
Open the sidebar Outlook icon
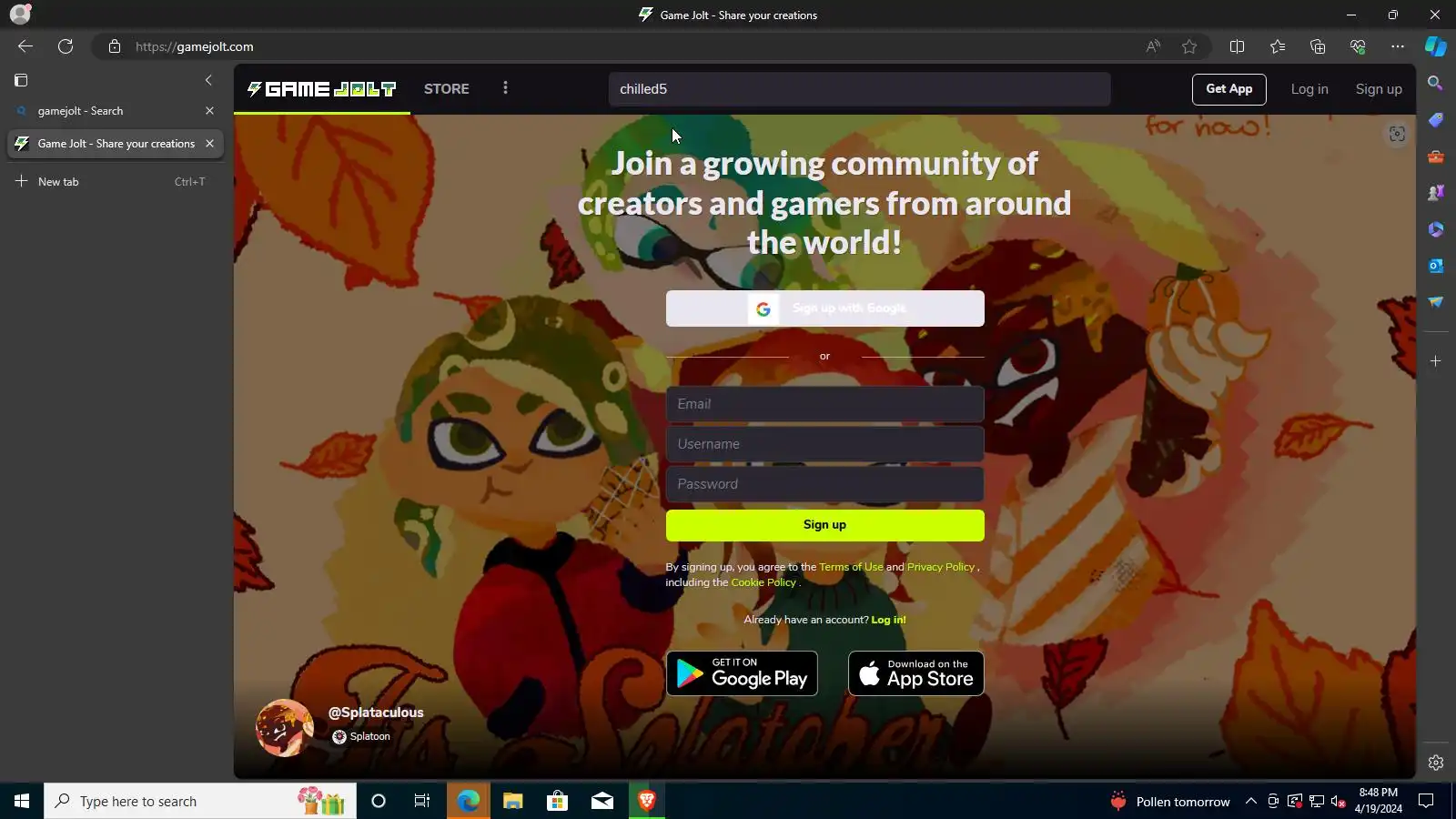tap(1435, 266)
